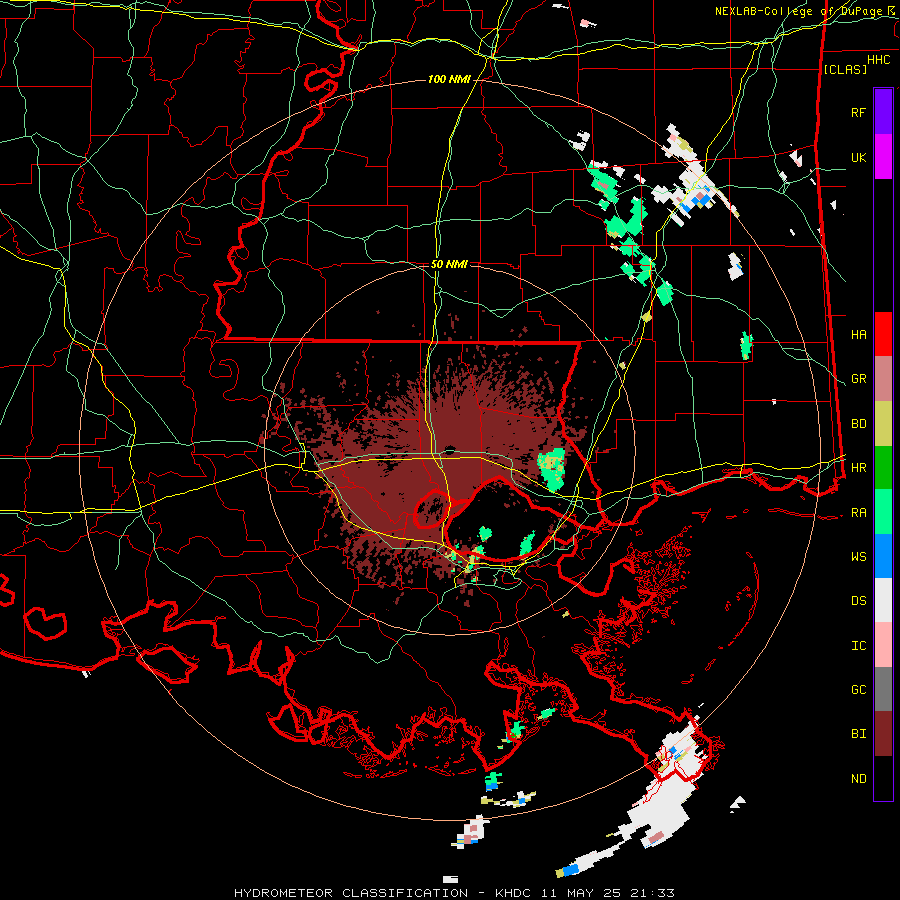Click the HR legend label
The width and height of the screenshot is (900, 900).
tap(858, 468)
